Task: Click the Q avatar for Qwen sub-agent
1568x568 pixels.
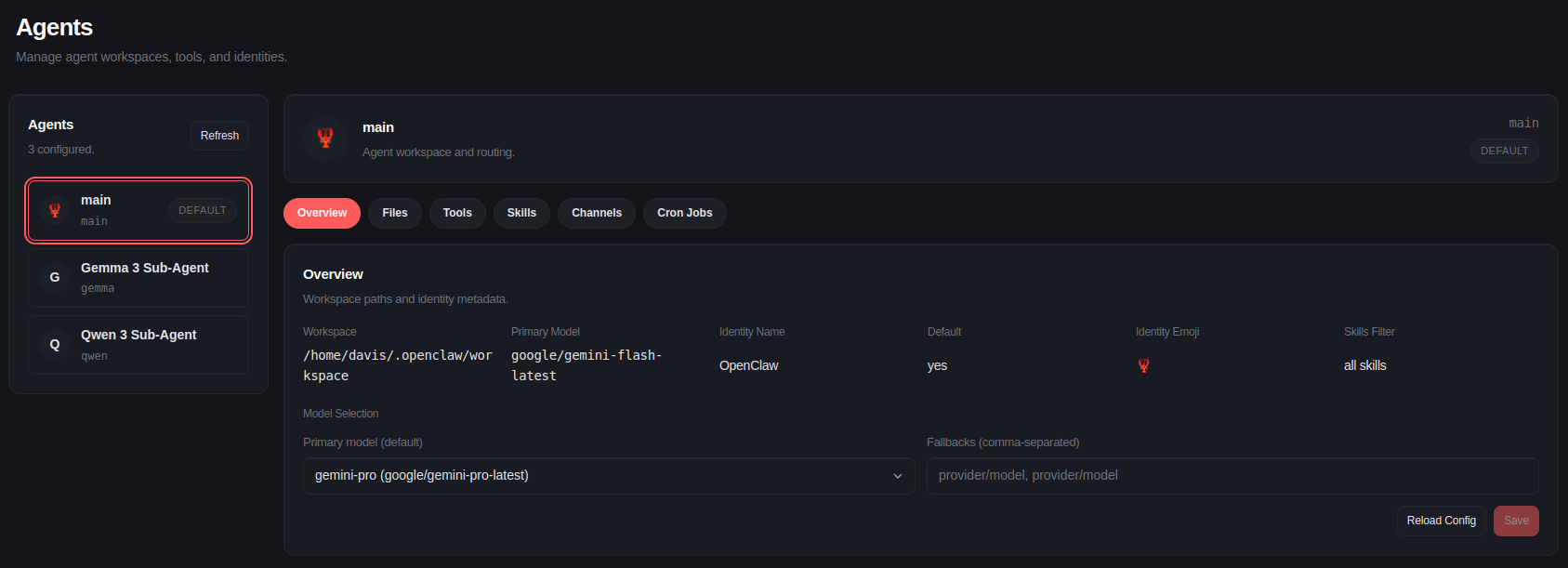Action: [x=55, y=344]
